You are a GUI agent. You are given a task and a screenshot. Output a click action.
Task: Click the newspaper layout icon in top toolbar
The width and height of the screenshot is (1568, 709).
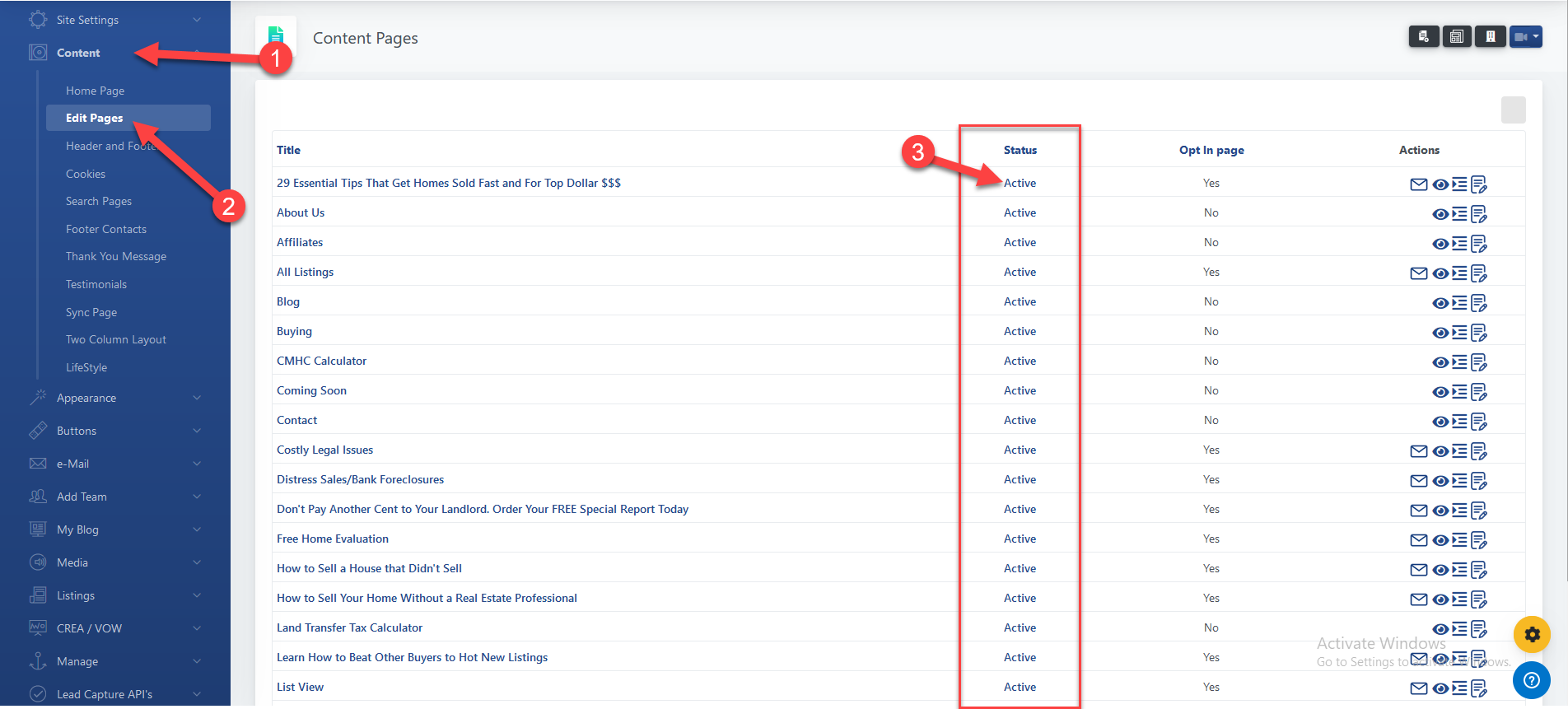[1456, 37]
